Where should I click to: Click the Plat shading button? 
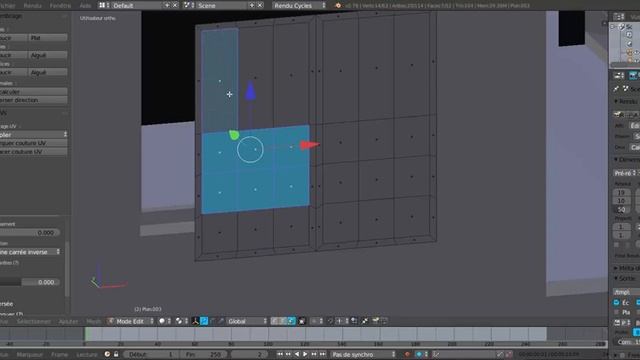pos(48,38)
